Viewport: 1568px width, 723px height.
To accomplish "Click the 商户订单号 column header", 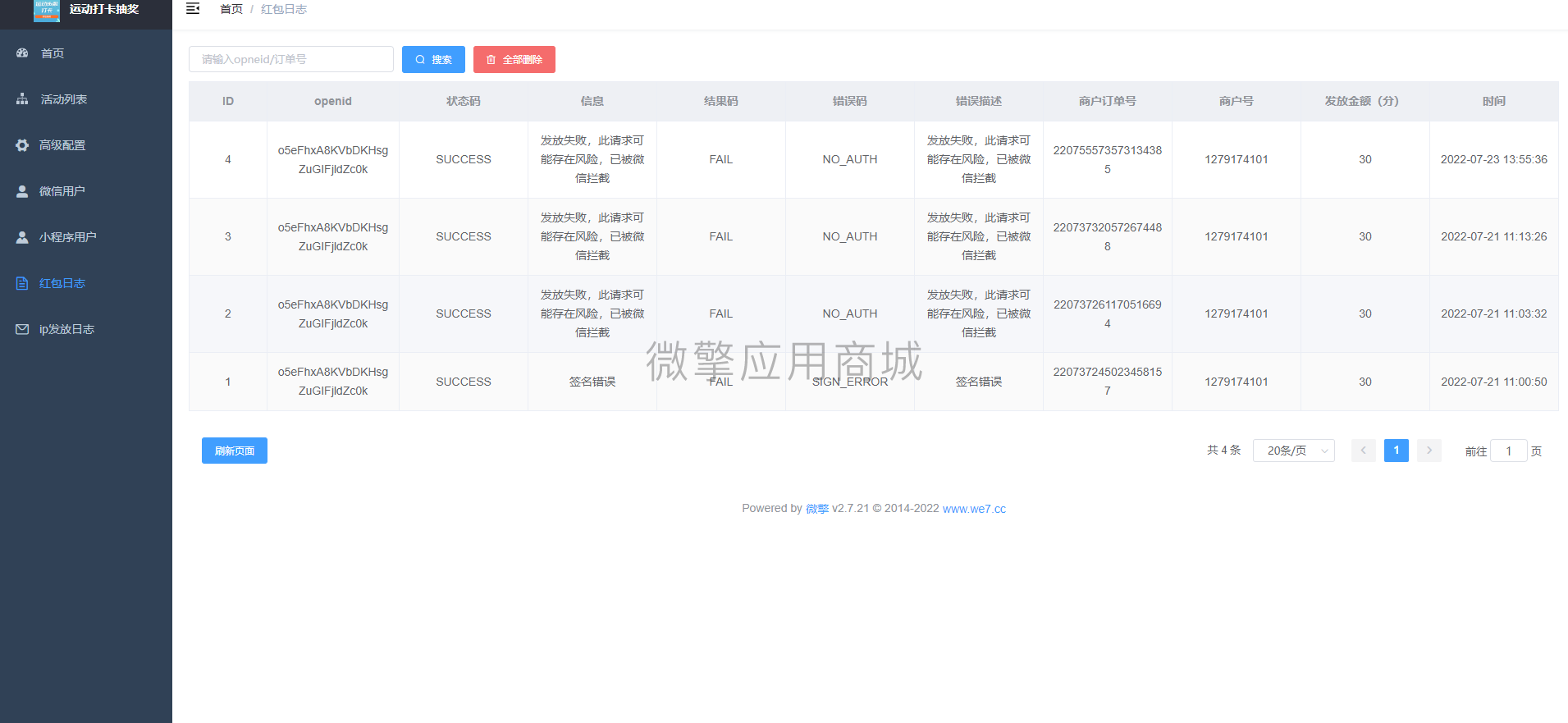I will (1108, 101).
